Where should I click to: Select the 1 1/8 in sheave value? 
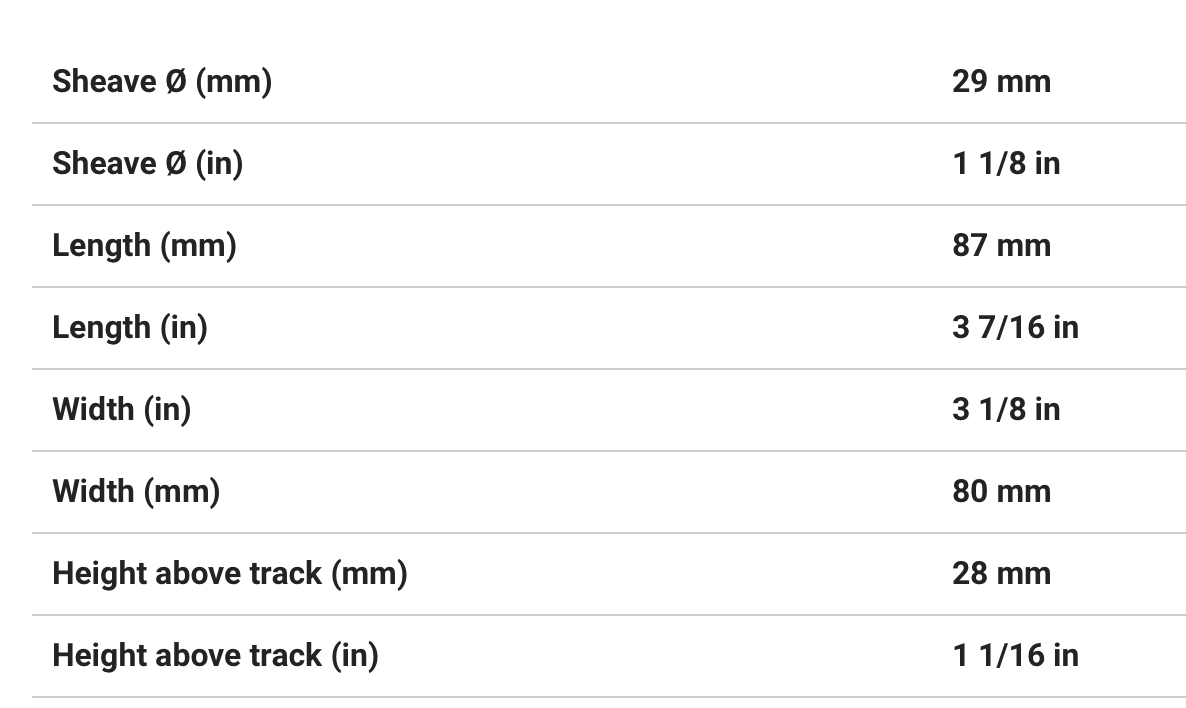(x=1005, y=163)
